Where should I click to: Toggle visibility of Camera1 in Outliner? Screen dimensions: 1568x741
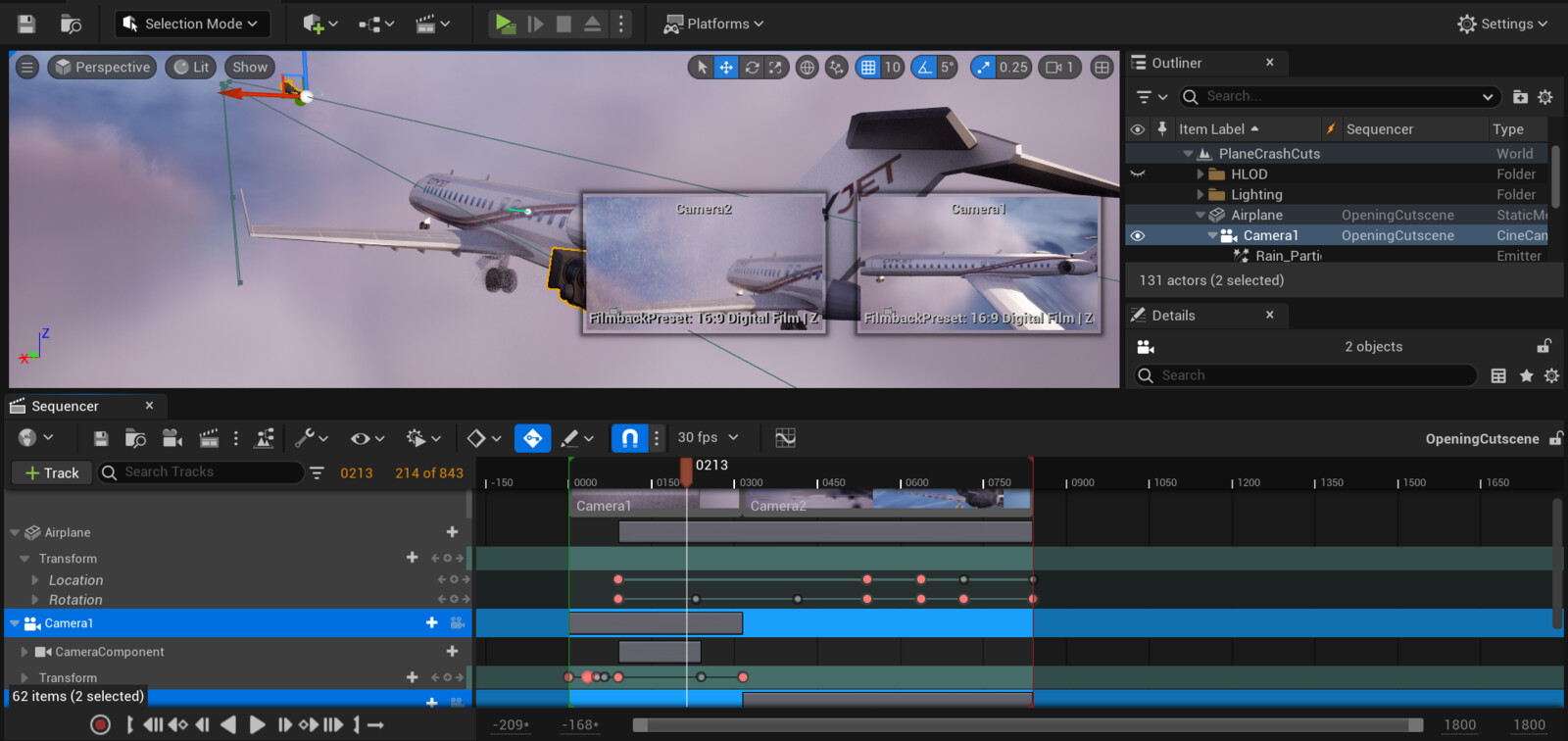(x=1137, y=235)
